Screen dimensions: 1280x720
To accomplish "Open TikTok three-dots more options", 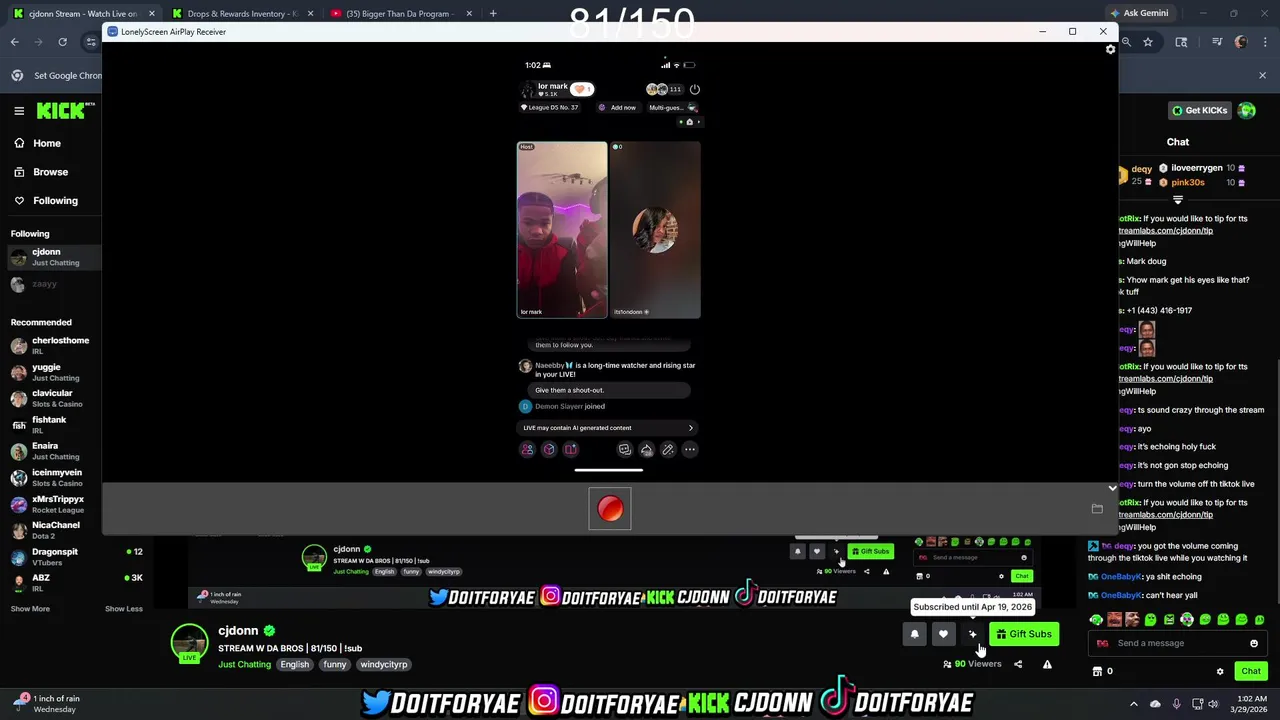I will pyautogui.click(x=689, y=450).
